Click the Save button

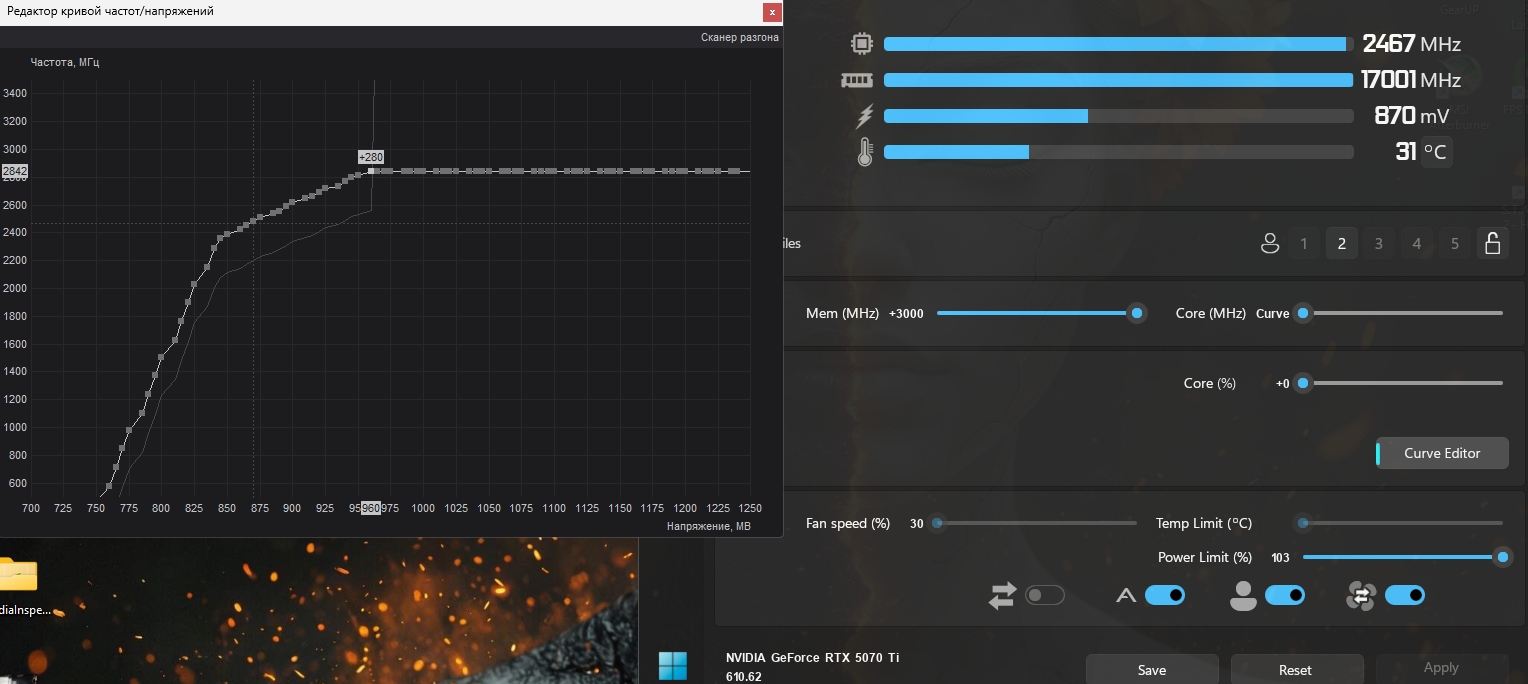pos(1152,669)
